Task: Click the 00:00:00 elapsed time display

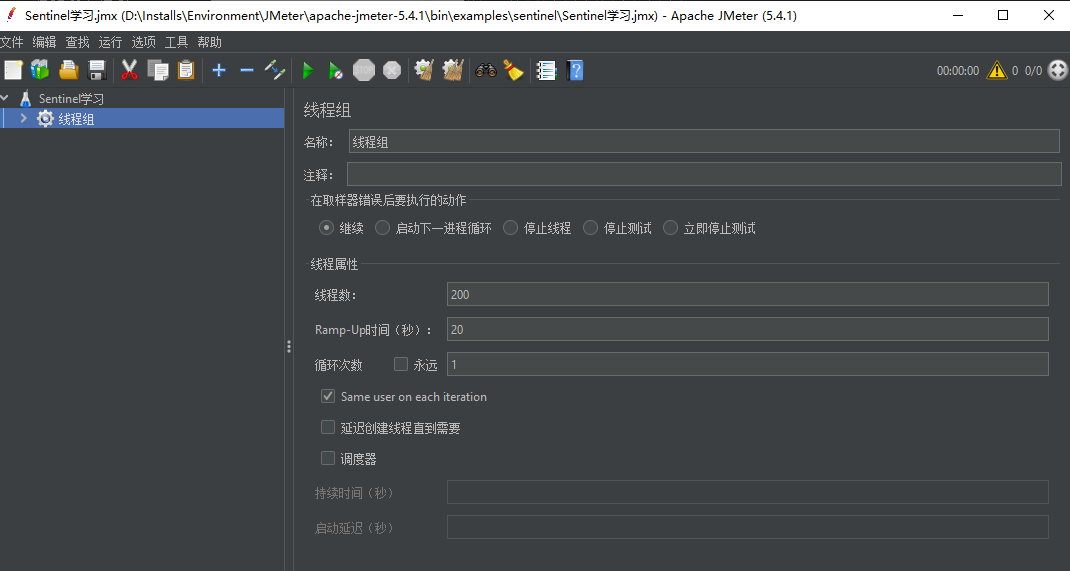Action: [957, 70]
